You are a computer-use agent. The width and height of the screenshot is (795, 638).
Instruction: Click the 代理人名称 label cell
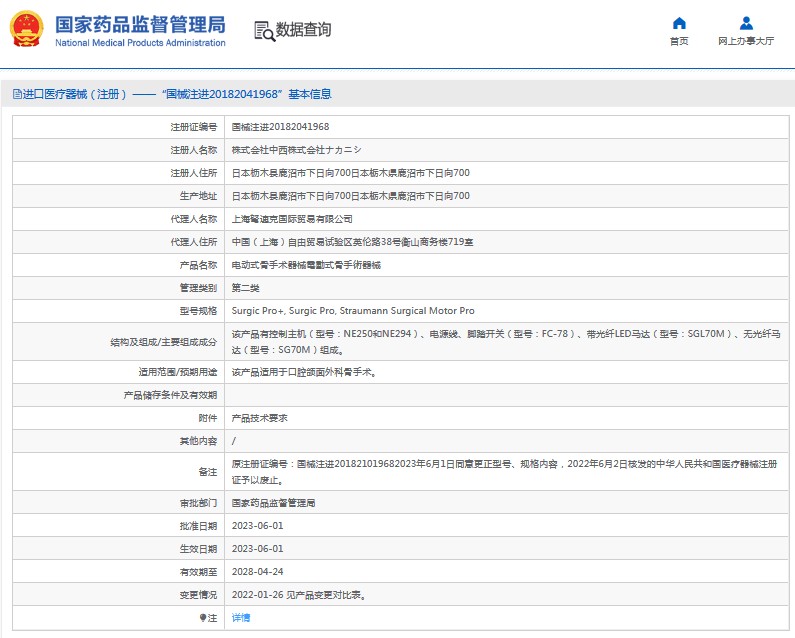click(x=119, y=219)
